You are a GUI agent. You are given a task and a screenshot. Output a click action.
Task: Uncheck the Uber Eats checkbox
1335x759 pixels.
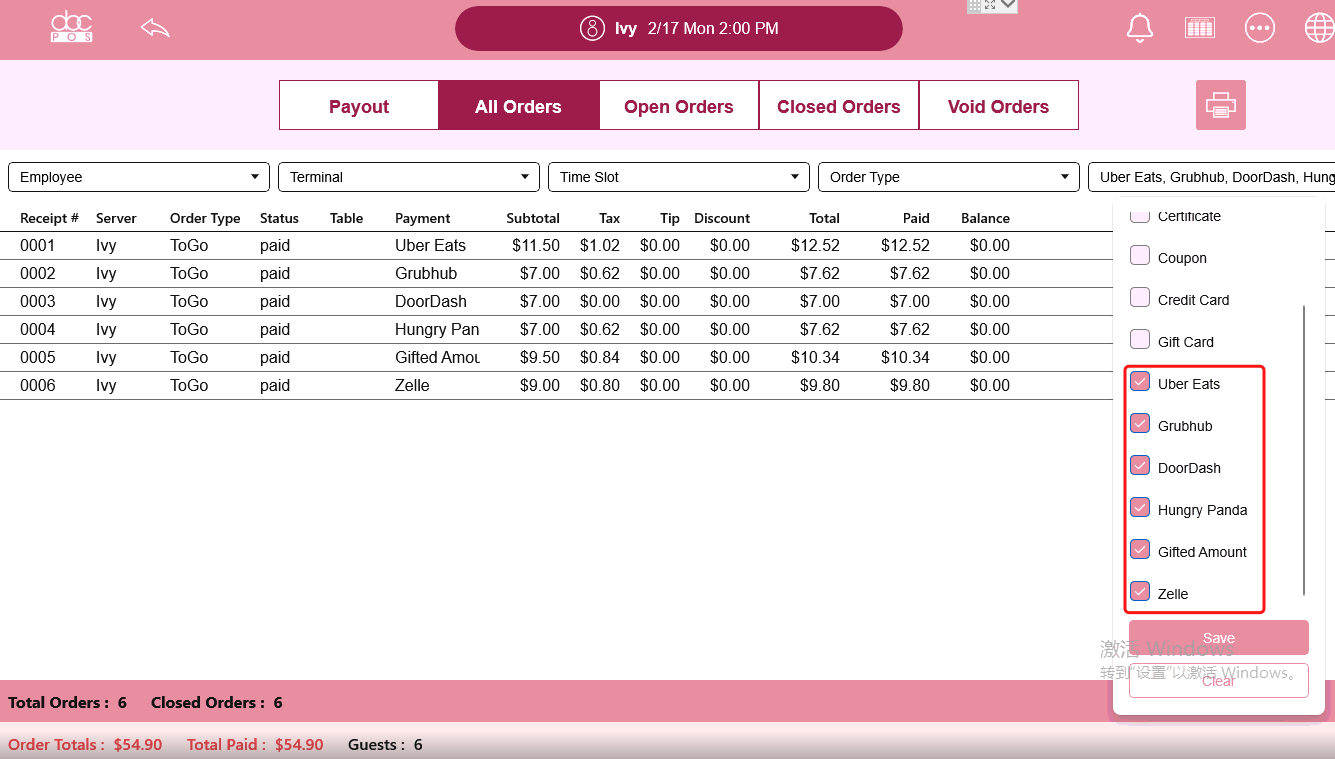pyautogui.click(x=1140, y=381)
